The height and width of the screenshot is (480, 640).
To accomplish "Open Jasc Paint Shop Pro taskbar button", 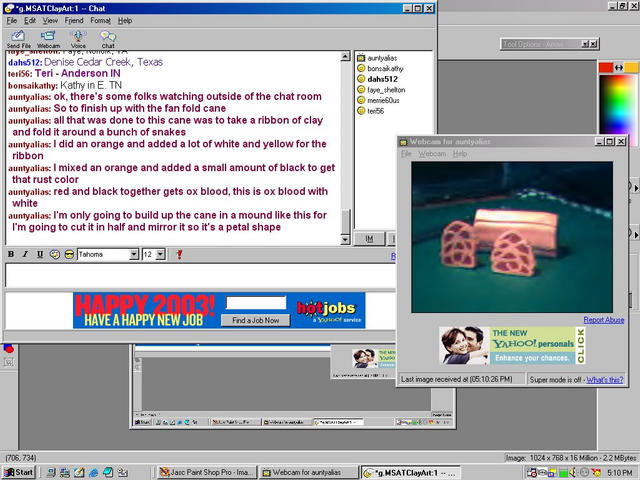I will click(x=207, y=472).
